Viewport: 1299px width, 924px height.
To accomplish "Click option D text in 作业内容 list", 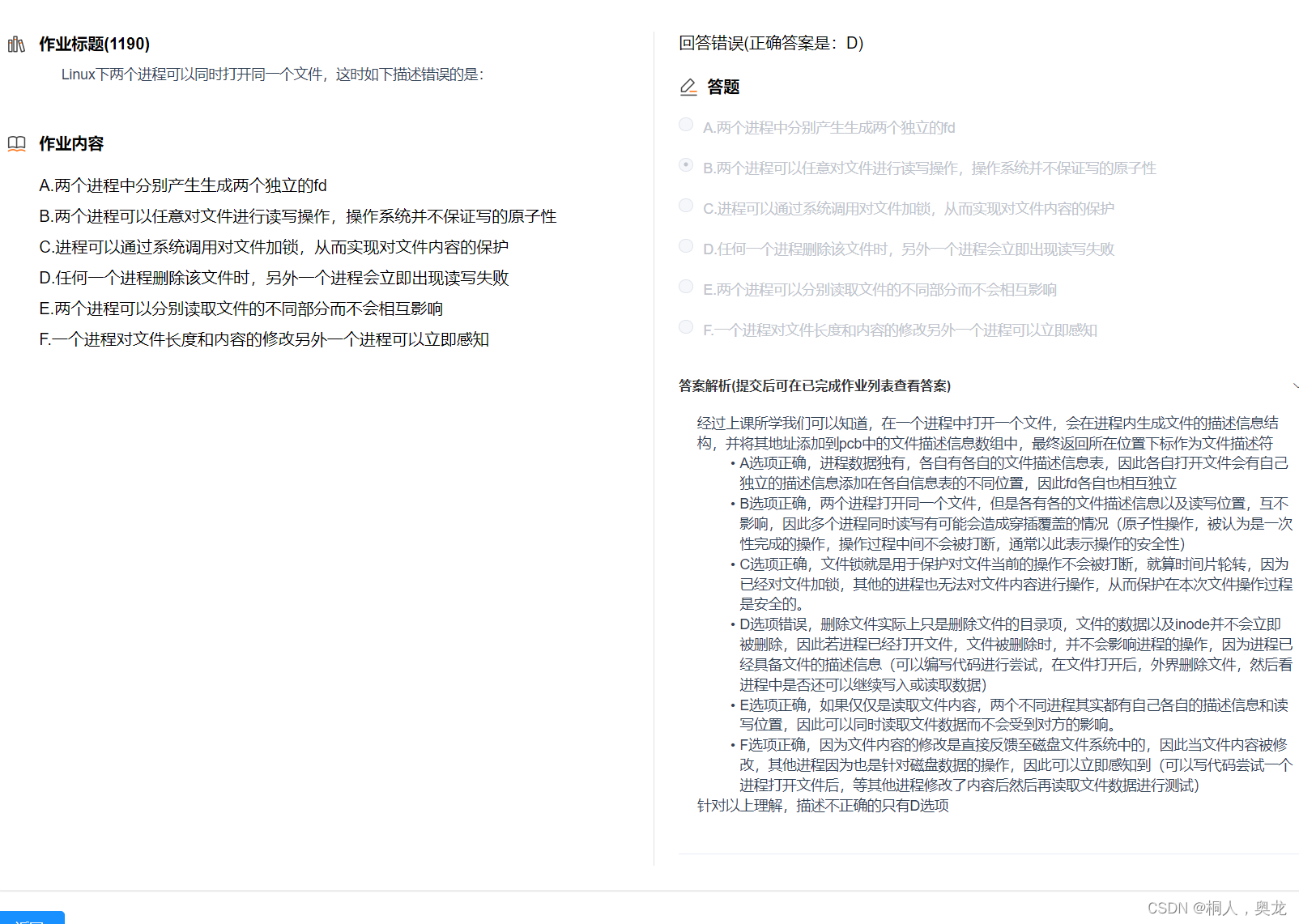I will (x=274, y=278).
